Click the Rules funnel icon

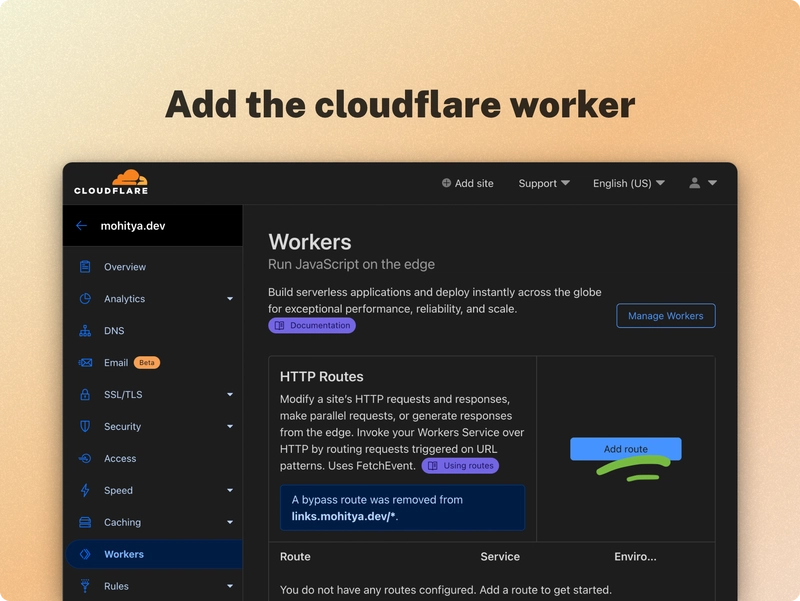coord(85,586)
